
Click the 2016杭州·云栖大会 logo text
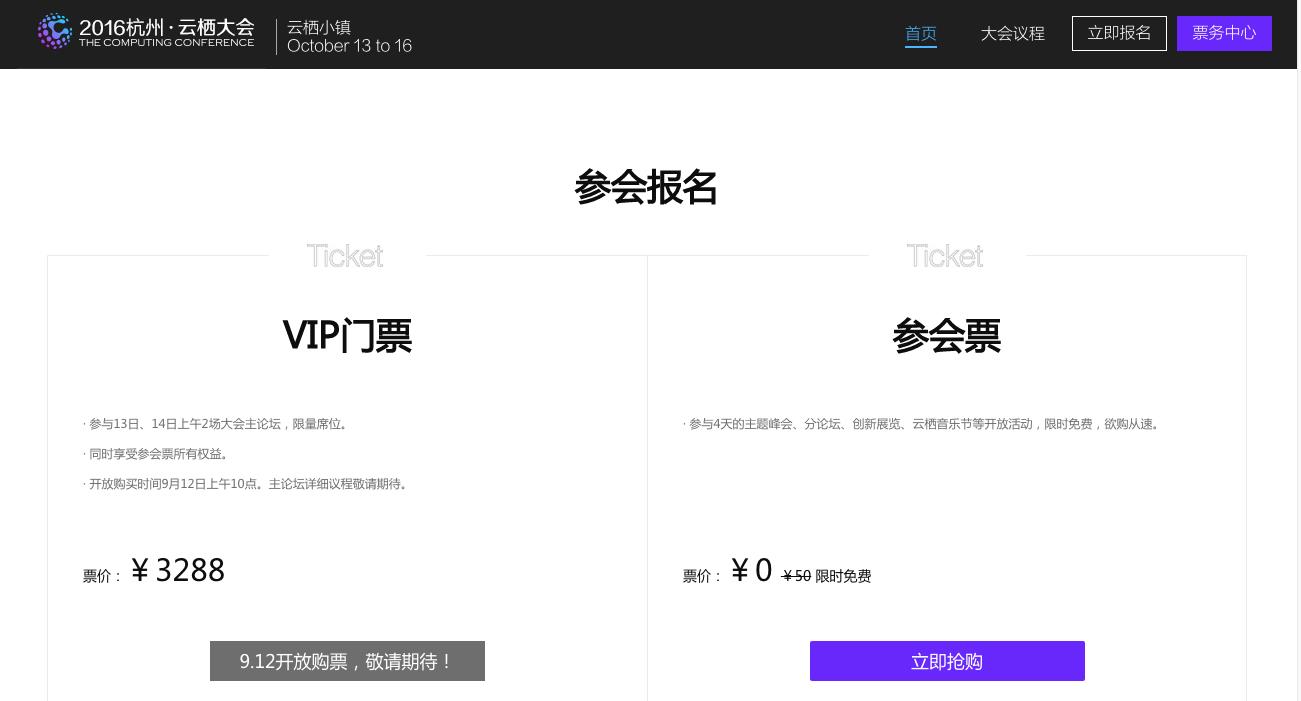[166, 27]
